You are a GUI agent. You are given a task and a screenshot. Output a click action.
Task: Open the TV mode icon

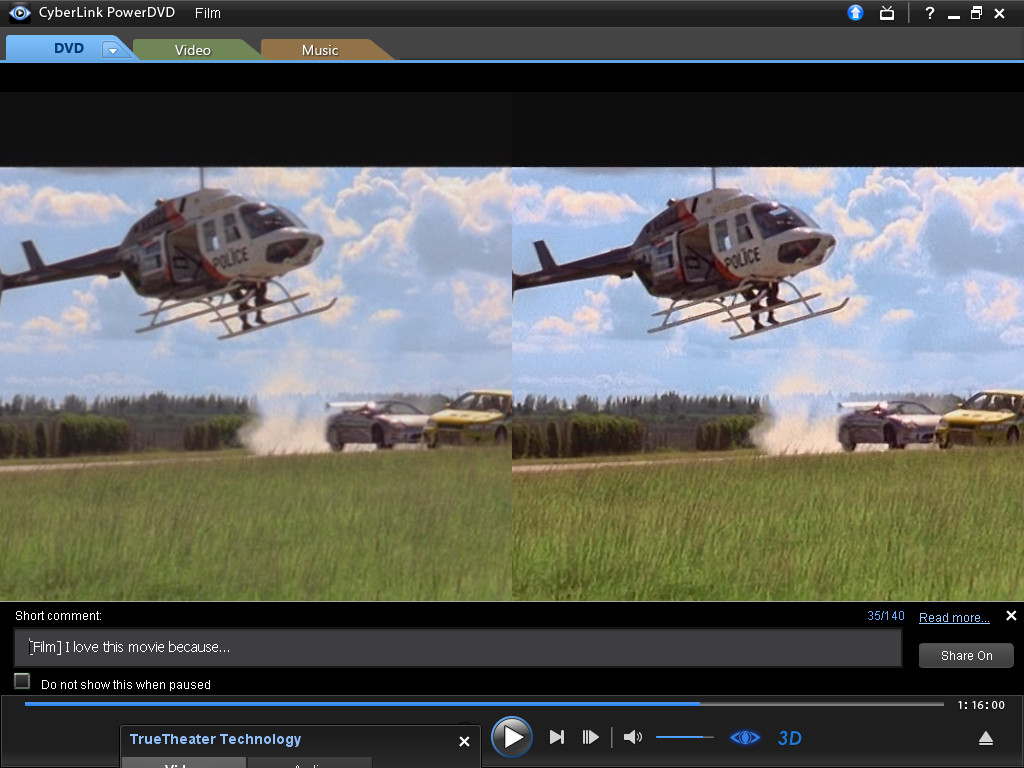pos(887,13)
